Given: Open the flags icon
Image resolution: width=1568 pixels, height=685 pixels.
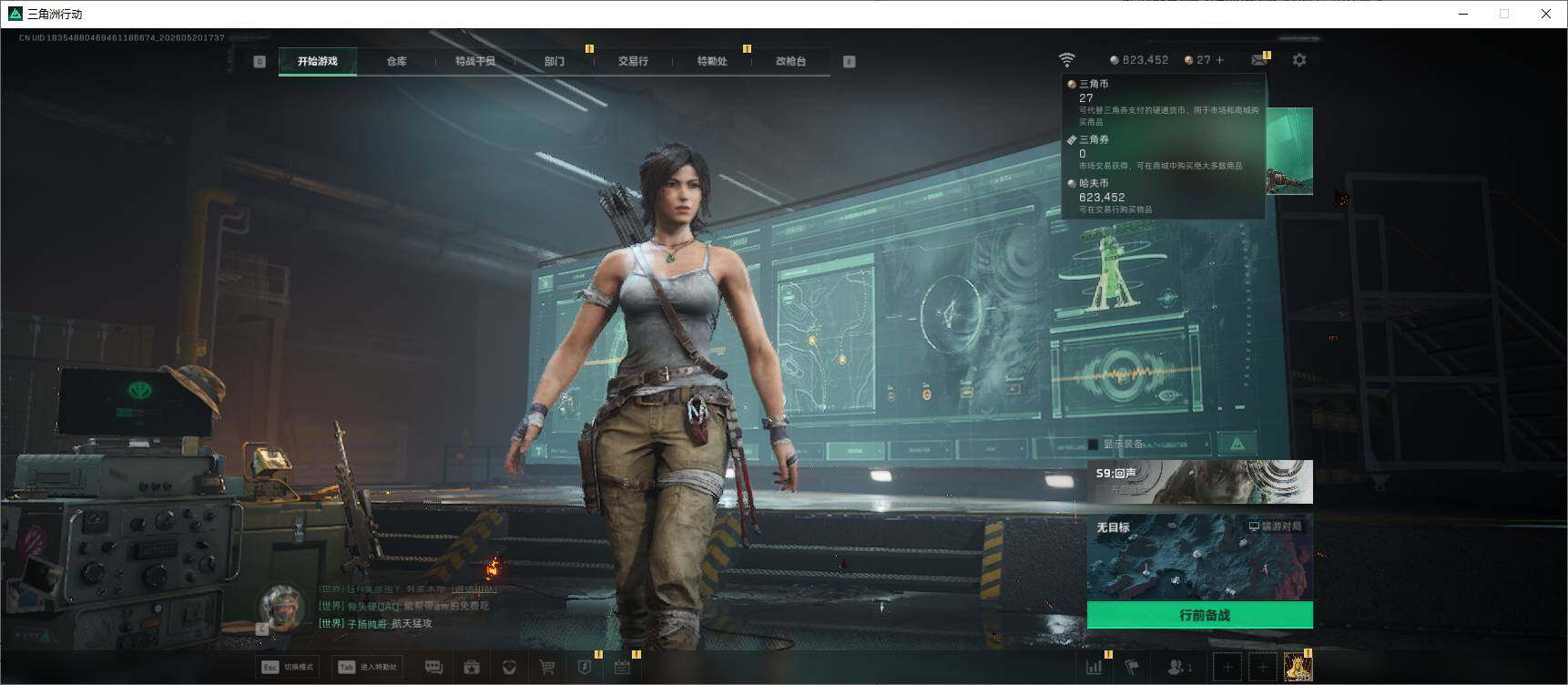Looking at the screenshot, I should tap(1132, 668).
